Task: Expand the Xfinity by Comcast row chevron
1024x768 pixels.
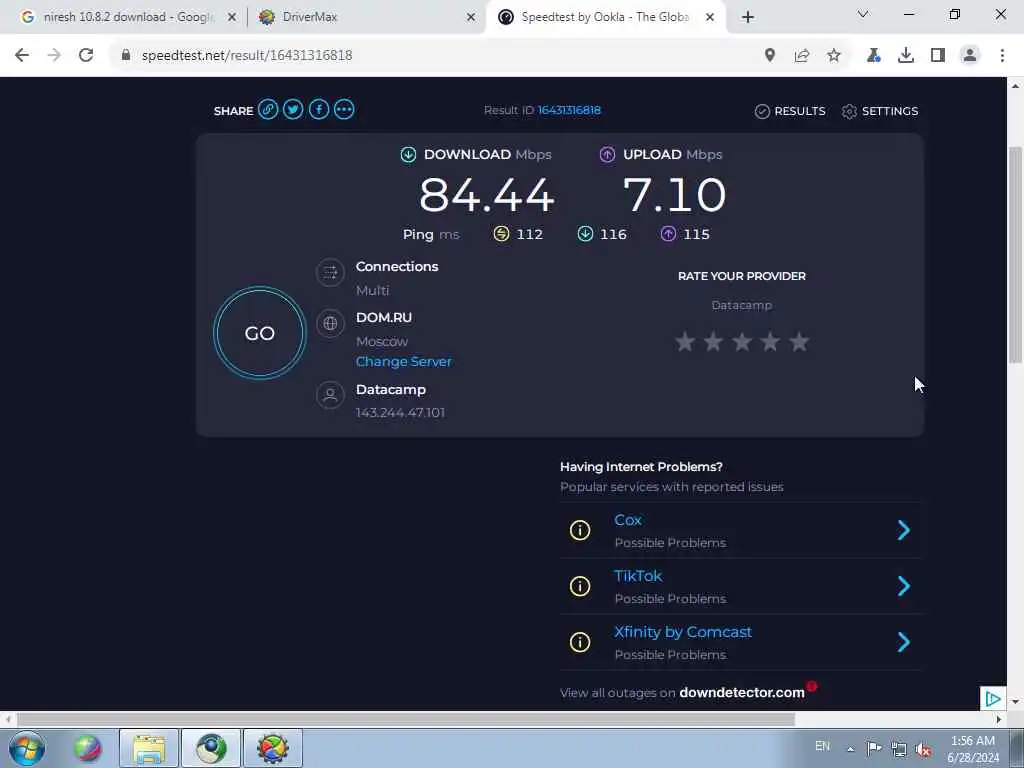Action: 904,642
